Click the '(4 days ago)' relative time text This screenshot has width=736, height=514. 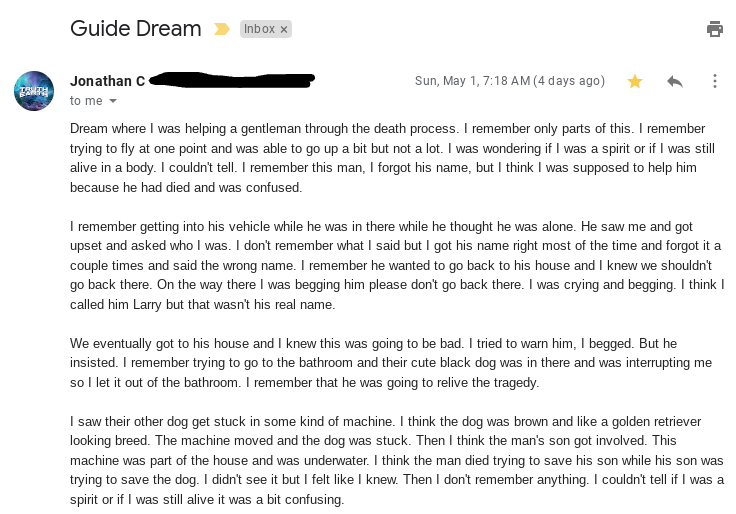tap(569, 81)
